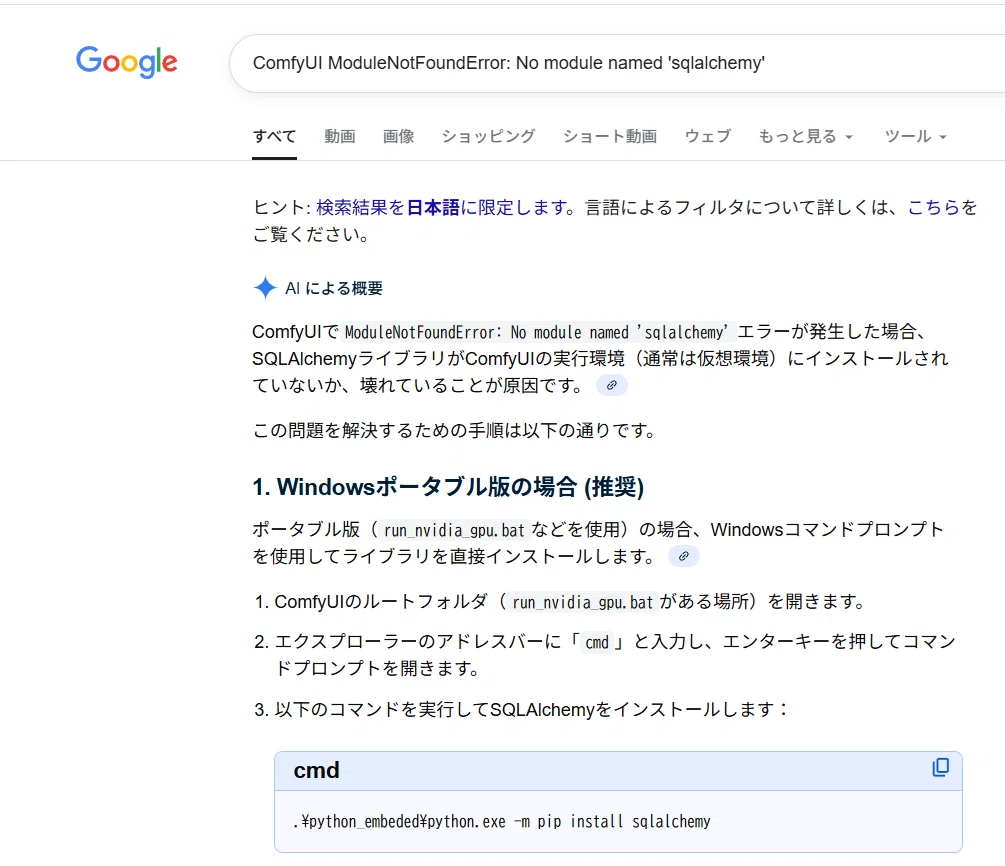Click the 1. Windowsポータブル版の場合 heading
The image size is (1005, 866).
coord(448,487)
